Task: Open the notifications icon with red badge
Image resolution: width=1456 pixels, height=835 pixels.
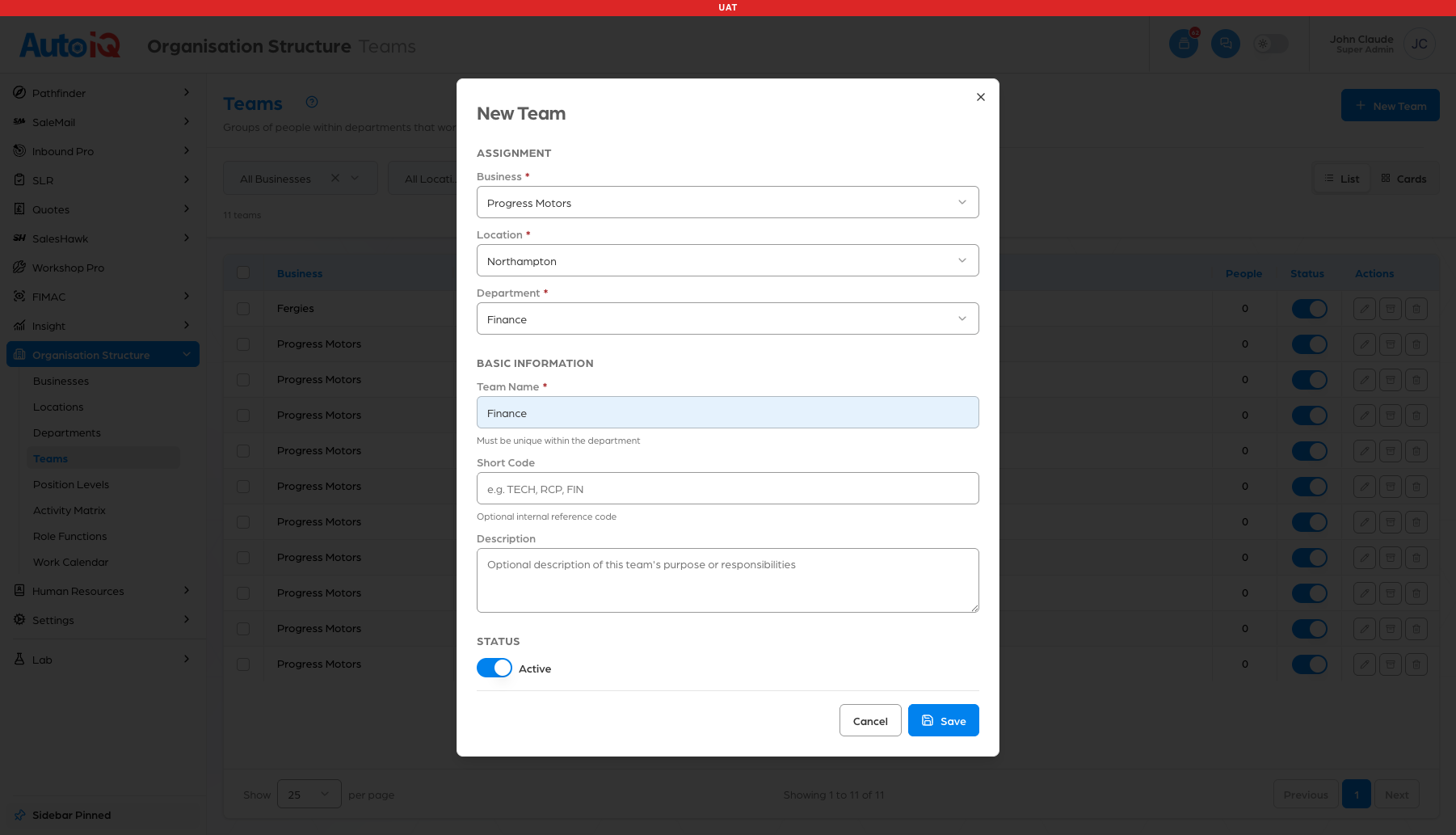Action: coord(1184,44)
